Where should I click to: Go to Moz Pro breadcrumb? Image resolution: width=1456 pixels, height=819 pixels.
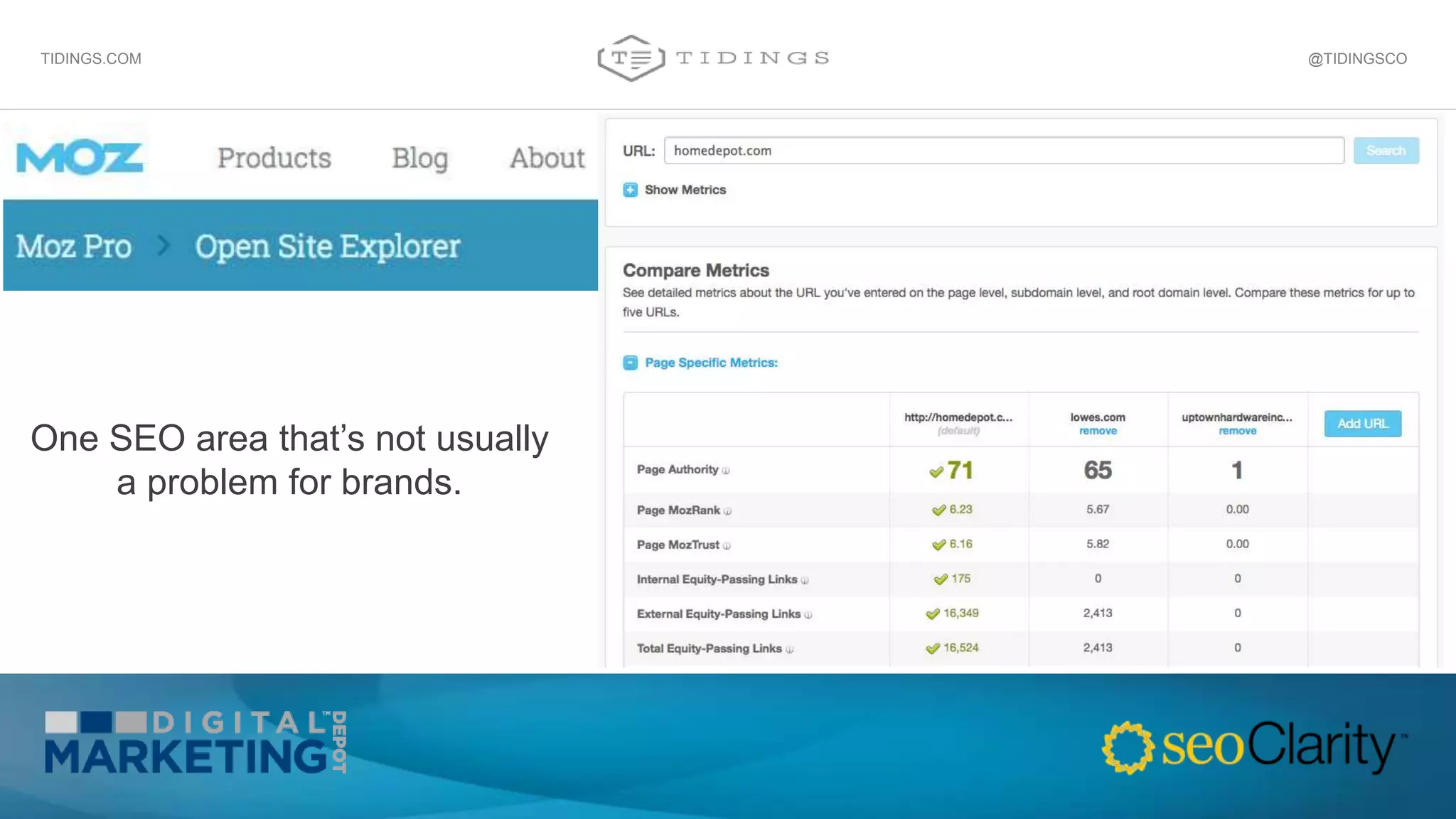(74, 247)
